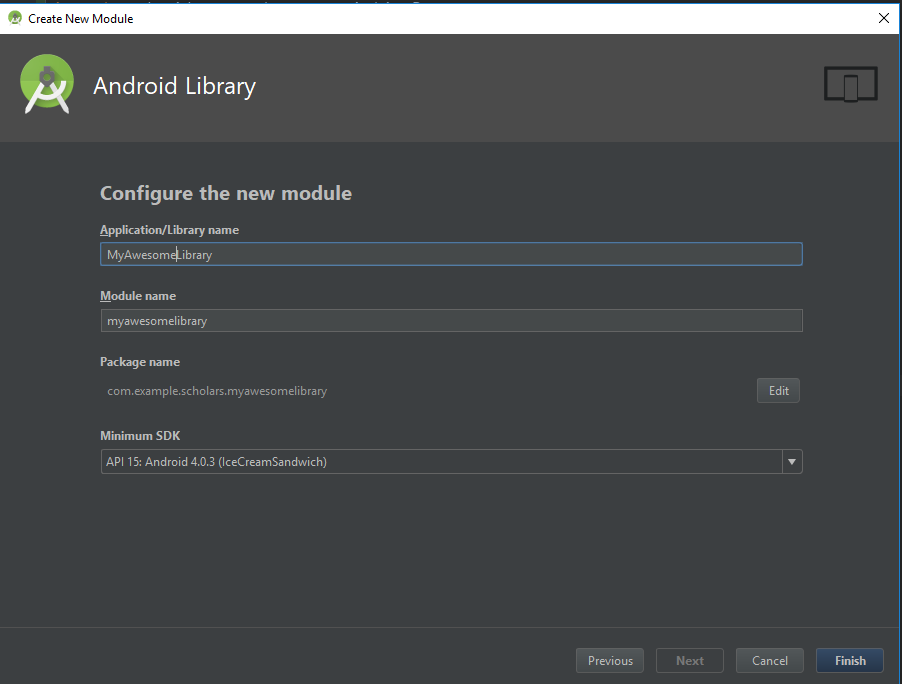Click the Module name label
Image resolution: width=902 pixels, height=684 pixels.
click(138, 295)
